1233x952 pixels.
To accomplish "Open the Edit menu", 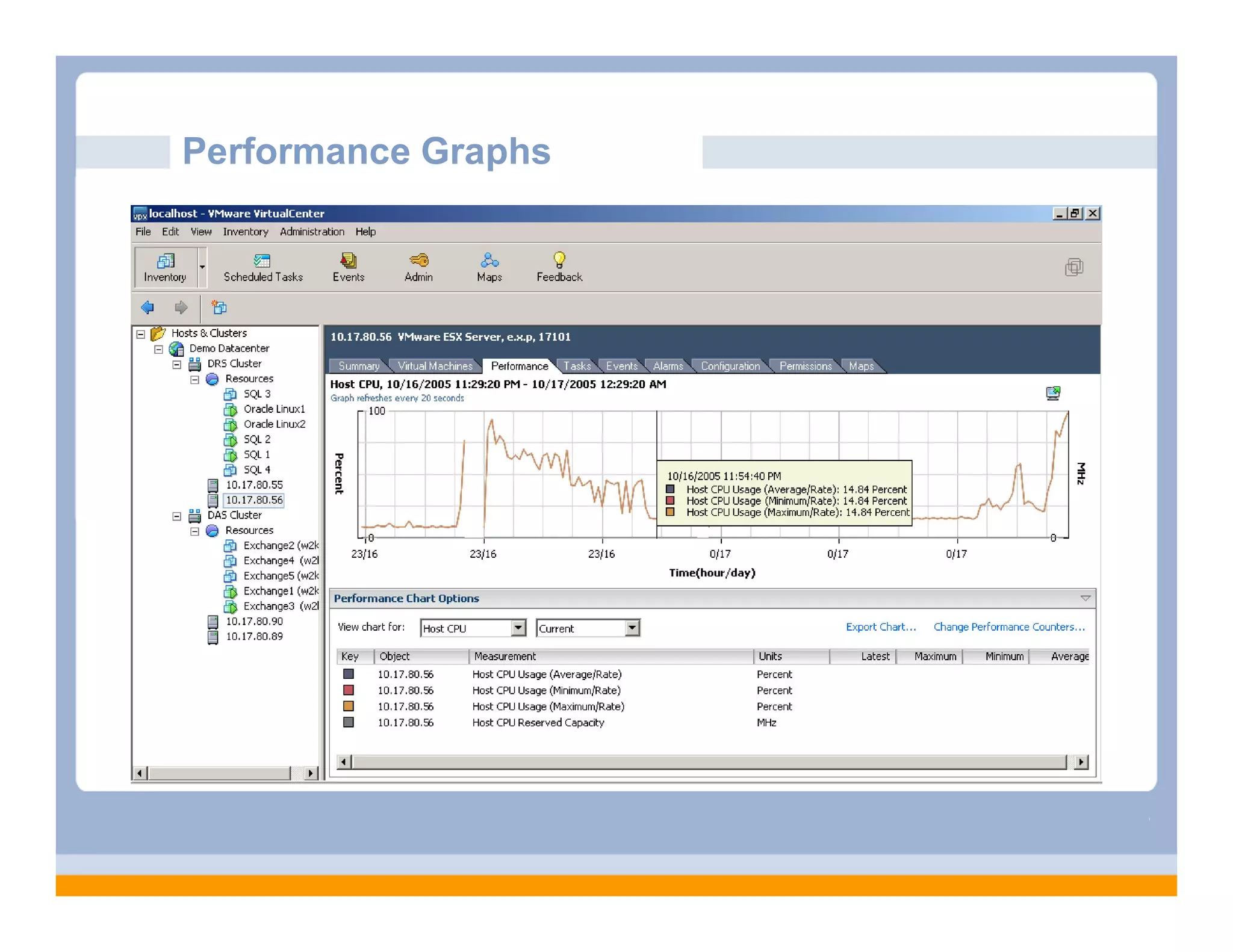I will click(170, 232).
